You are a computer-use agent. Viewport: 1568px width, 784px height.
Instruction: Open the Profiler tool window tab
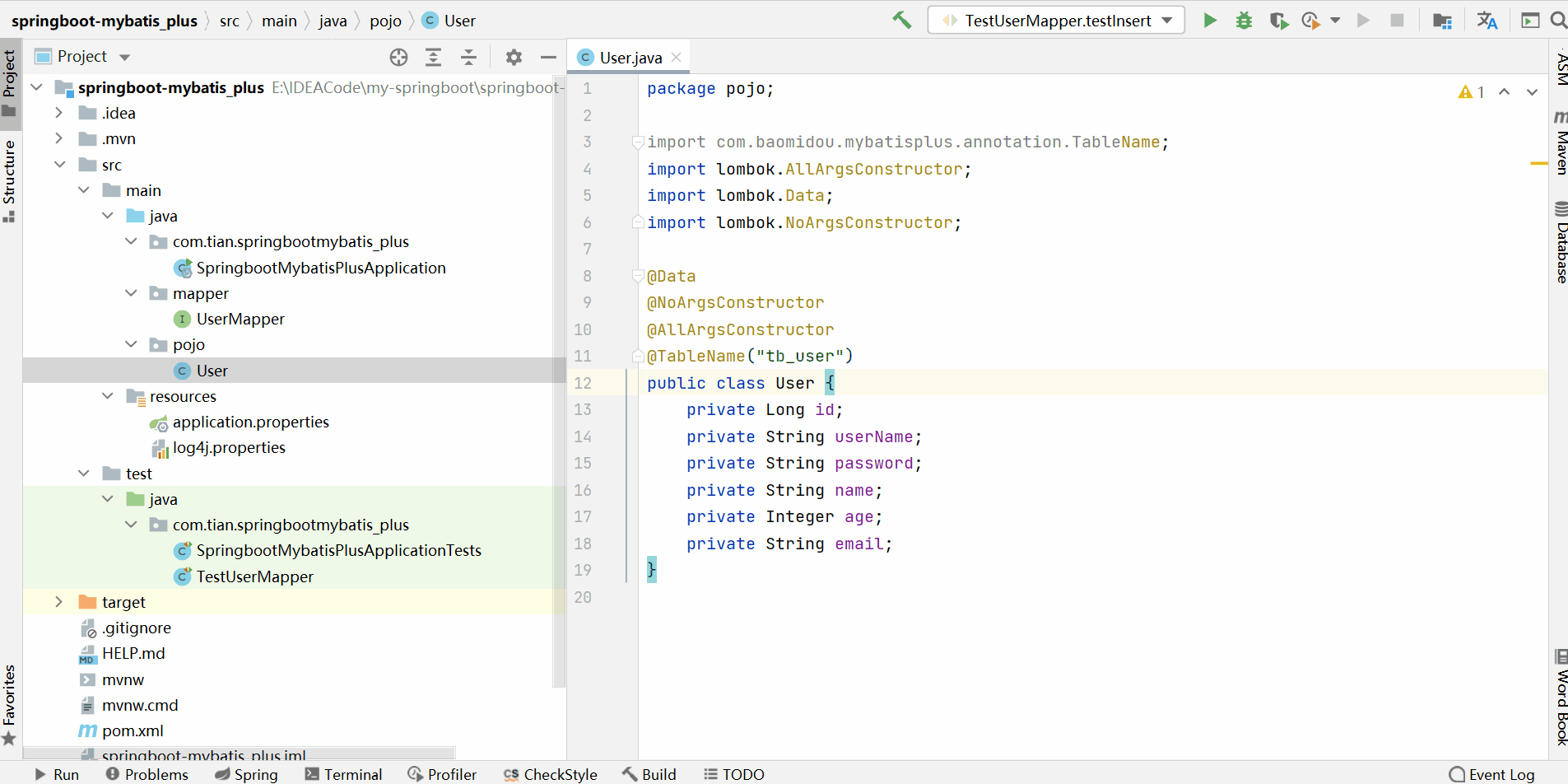coord(442,774)
